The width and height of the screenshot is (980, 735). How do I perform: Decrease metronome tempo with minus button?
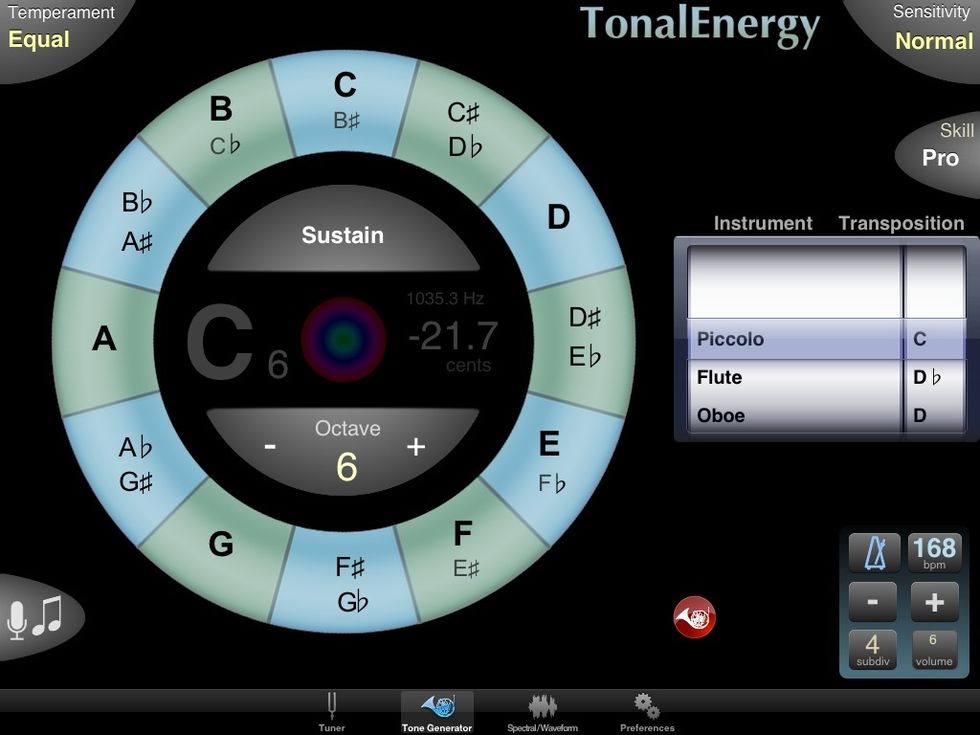click(x=872, y=601)
